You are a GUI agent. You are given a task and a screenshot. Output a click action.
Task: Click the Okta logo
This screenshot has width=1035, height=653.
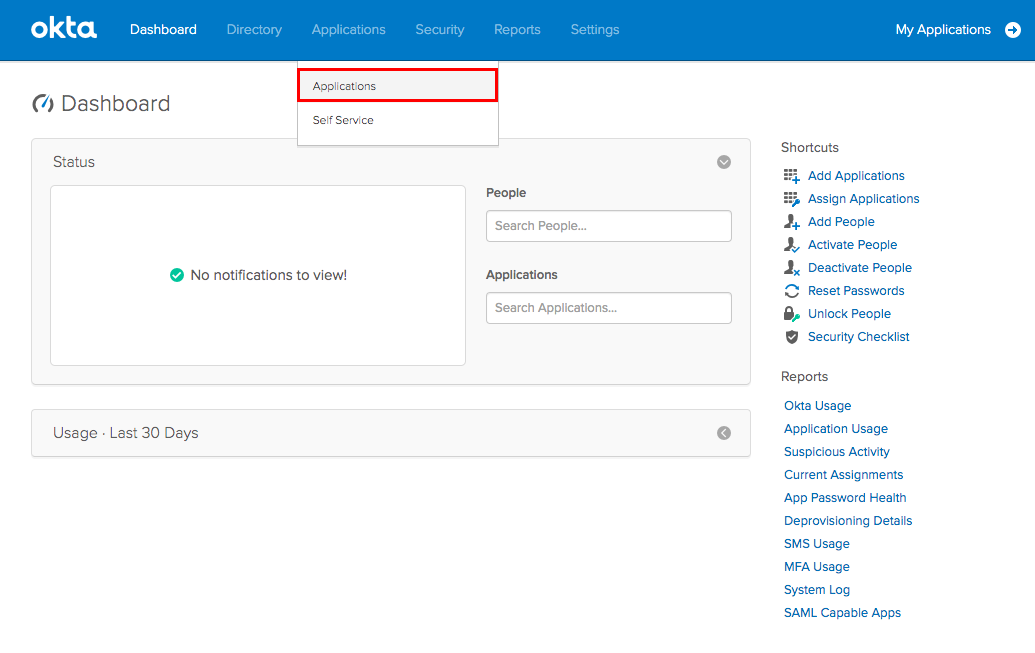(64, 29)
